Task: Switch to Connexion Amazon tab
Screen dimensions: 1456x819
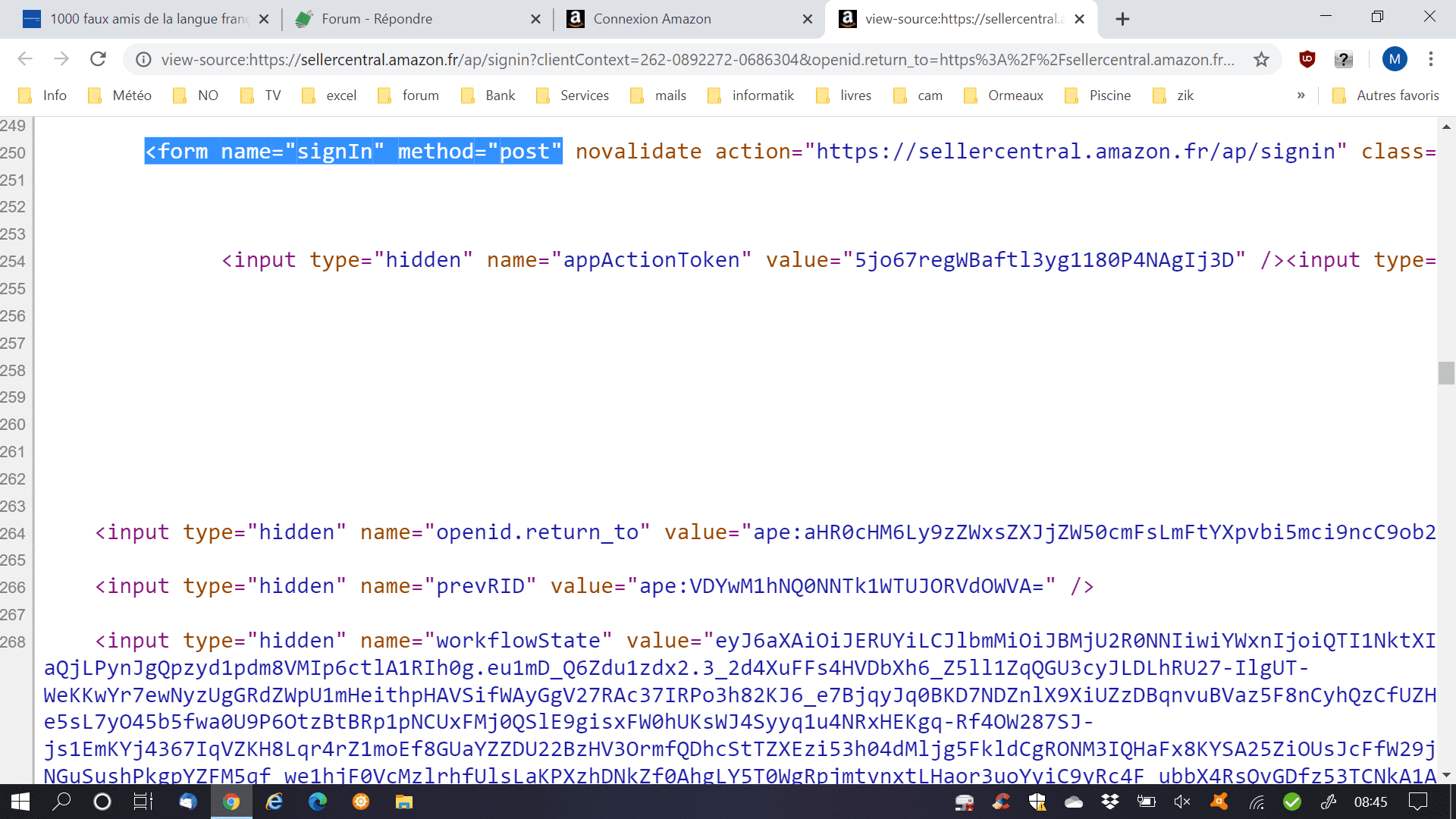Action: tap(652, 19)
